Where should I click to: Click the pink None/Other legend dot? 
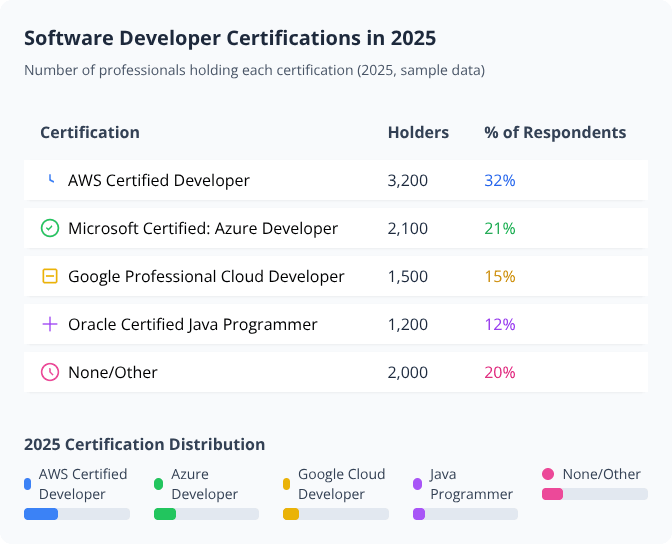[x=548, y=474]
